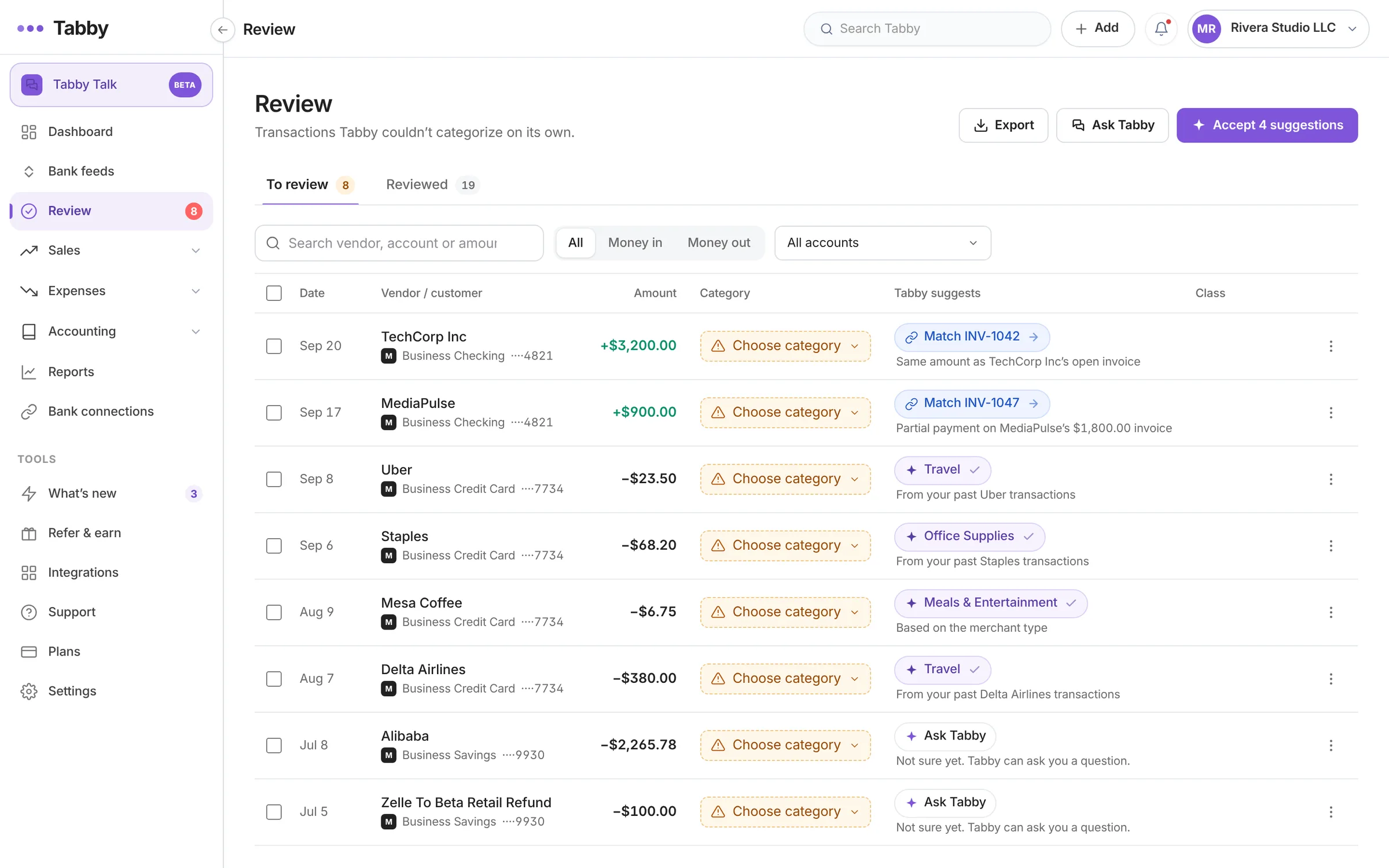Click Accept 4 suggestions button
The height and width of the screenshot is (868, 1389).
point(1267,126)
